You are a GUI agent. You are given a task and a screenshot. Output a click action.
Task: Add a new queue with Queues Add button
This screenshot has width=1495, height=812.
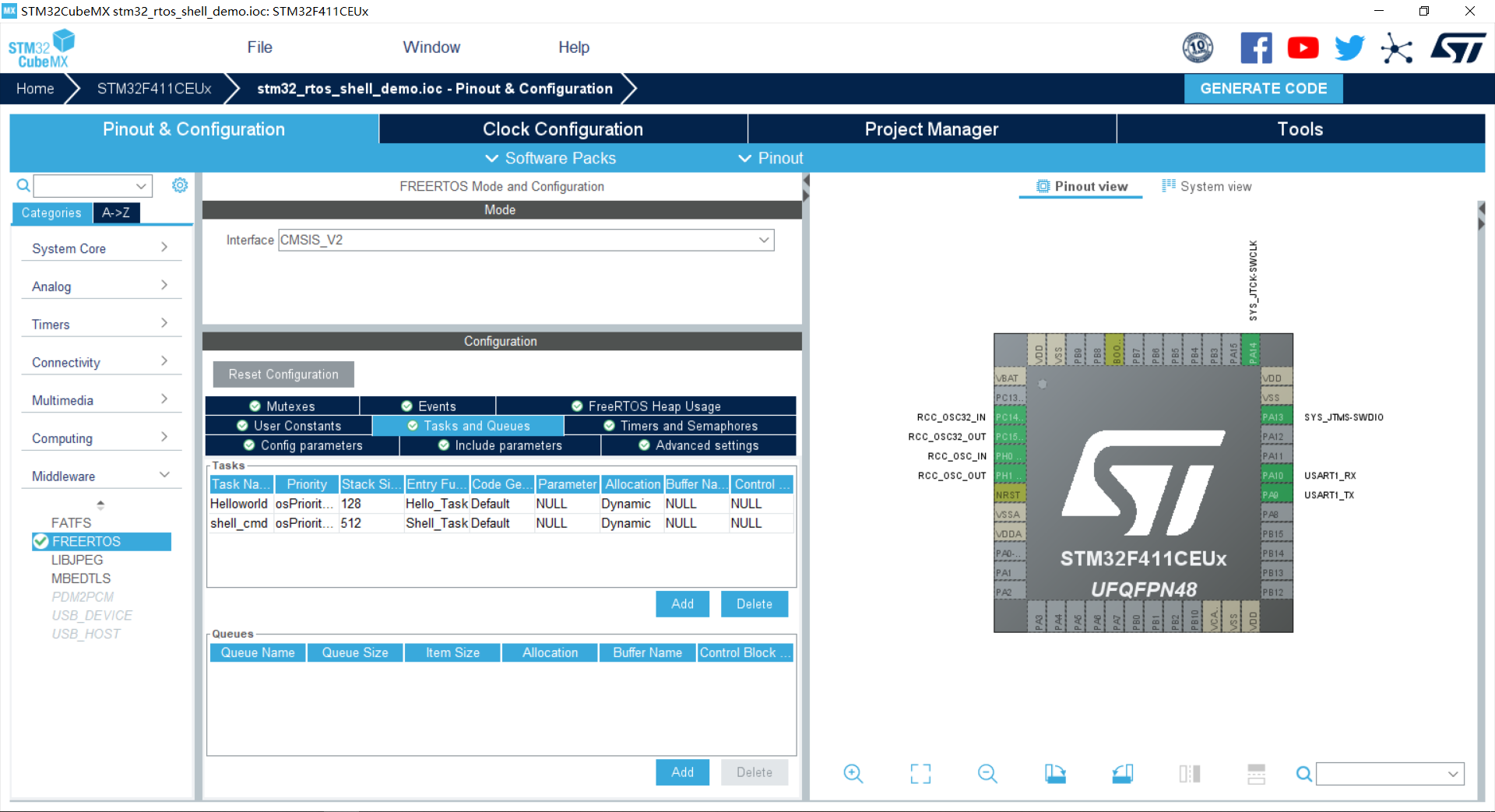point(682,772)
